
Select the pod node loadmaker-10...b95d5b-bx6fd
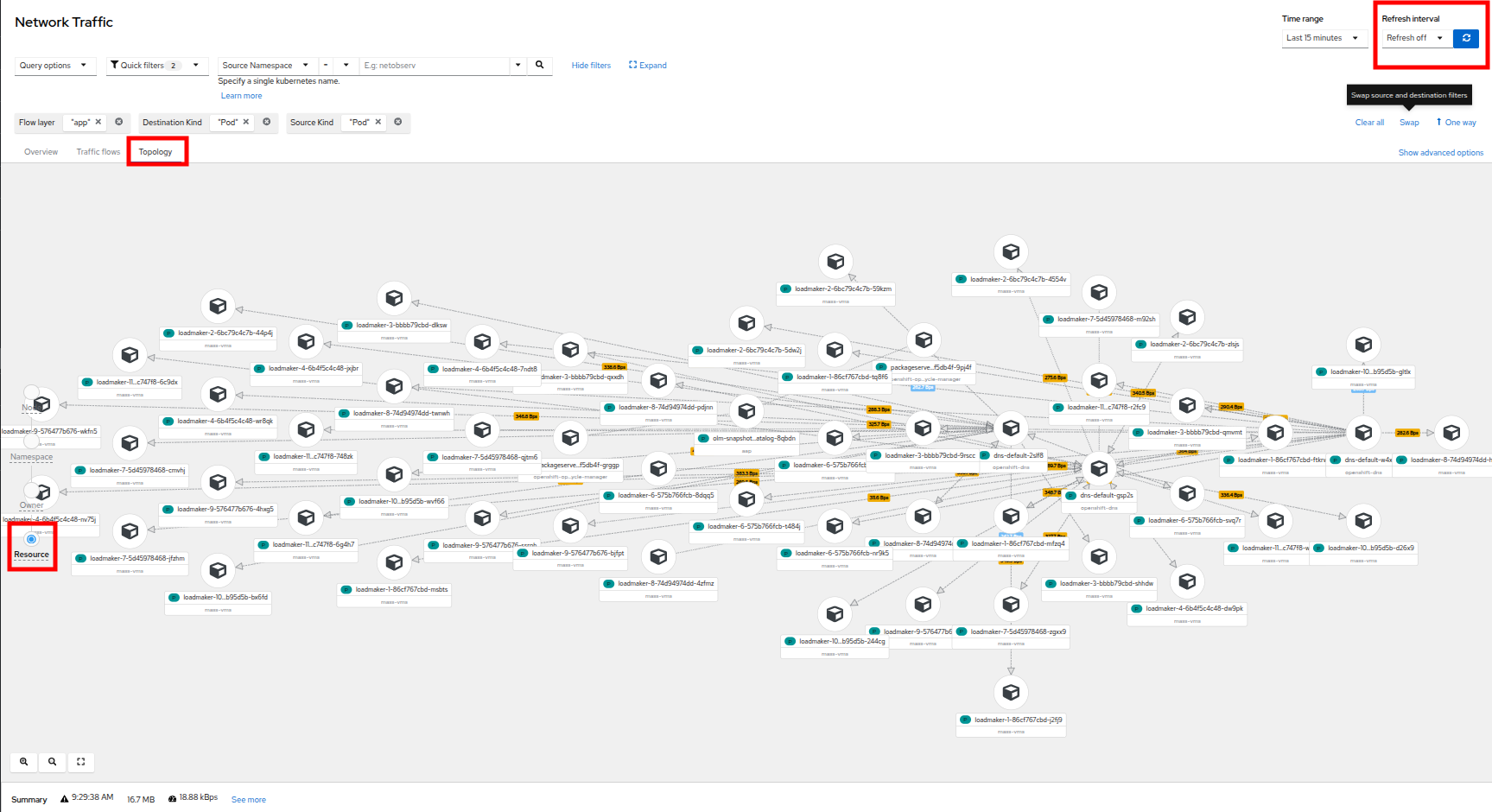click(218, 570)
